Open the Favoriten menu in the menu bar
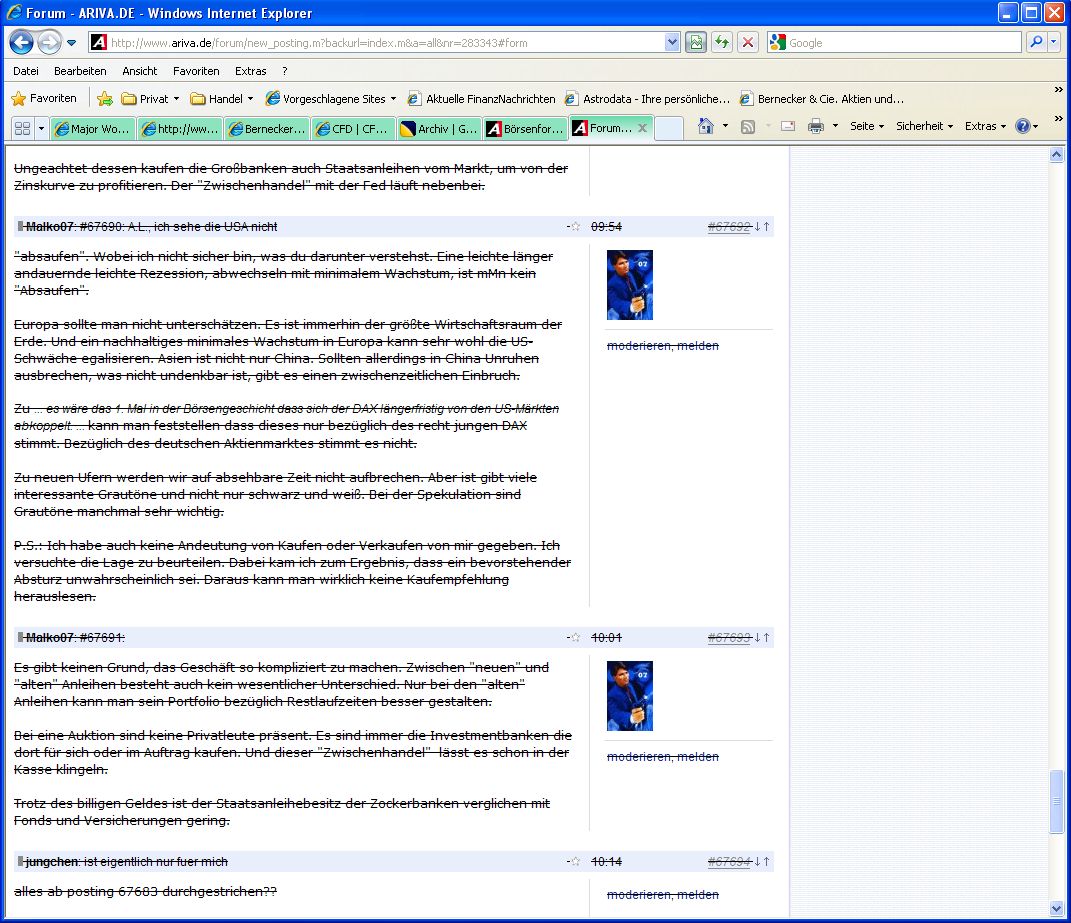Screen dimensions: 1071x923 click(196, 71)
